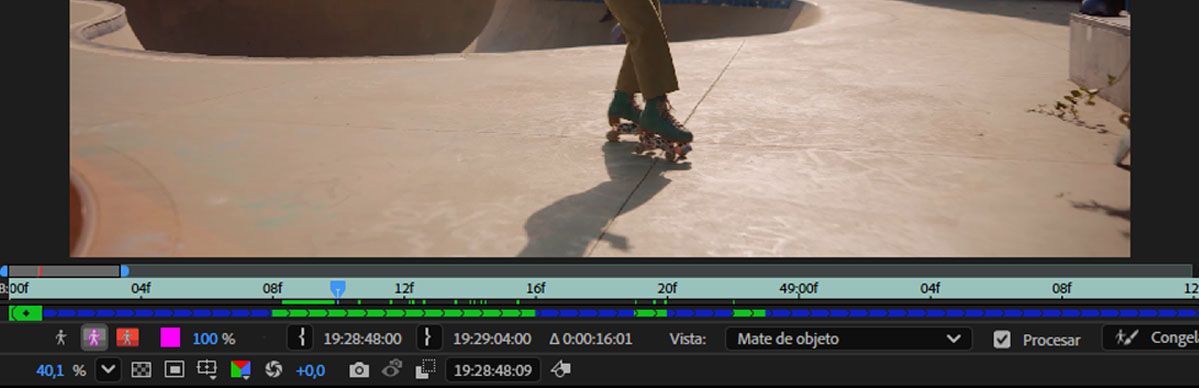Toggle alpha overlay view (red figure)
1199x388 pixels.
(127, 337)
